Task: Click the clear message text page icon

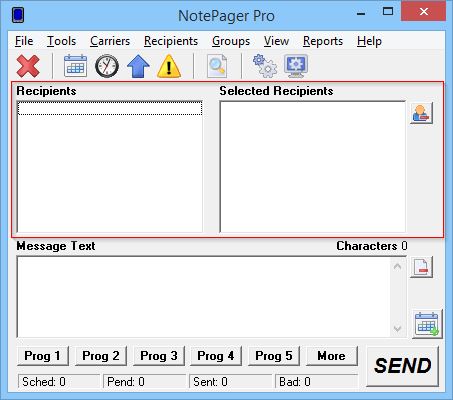Action: point(421,267)
